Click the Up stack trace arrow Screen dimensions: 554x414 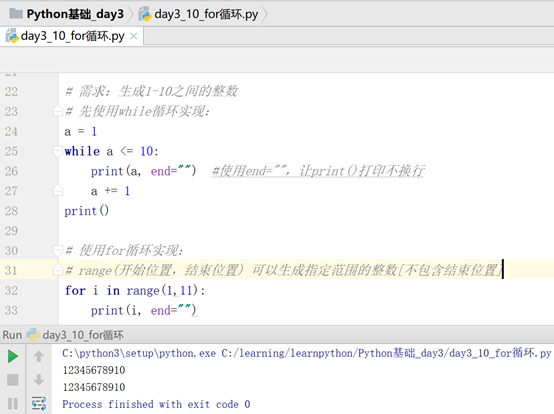point(39,356)
